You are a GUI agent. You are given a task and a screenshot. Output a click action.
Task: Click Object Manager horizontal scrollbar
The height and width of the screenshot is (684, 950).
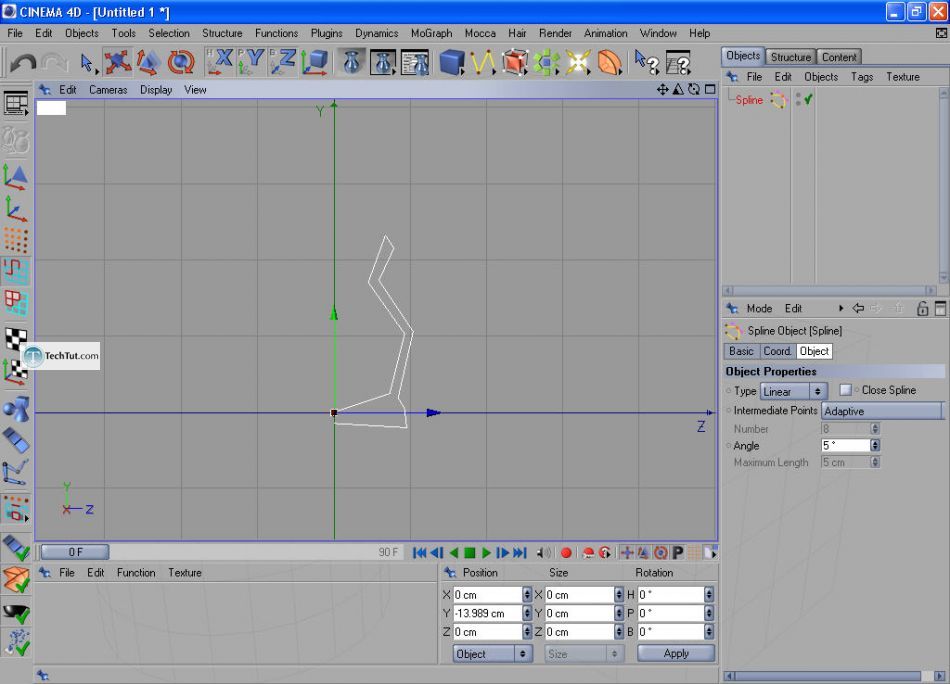click(x=830, y=291)
